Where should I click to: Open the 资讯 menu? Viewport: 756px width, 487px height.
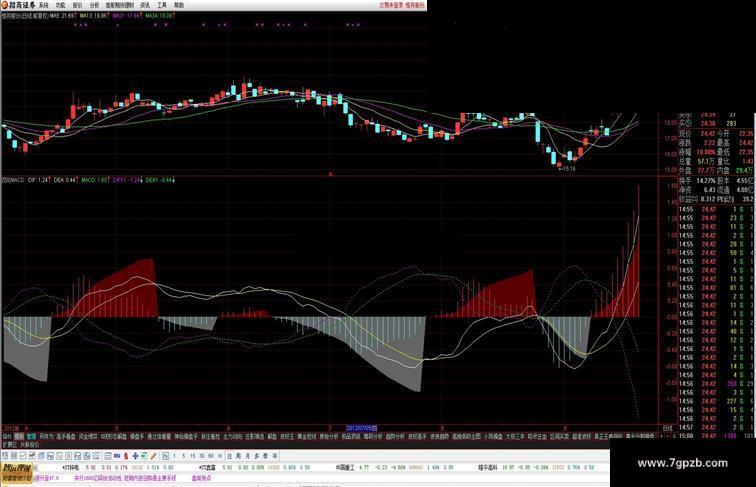tap(145, 5)
